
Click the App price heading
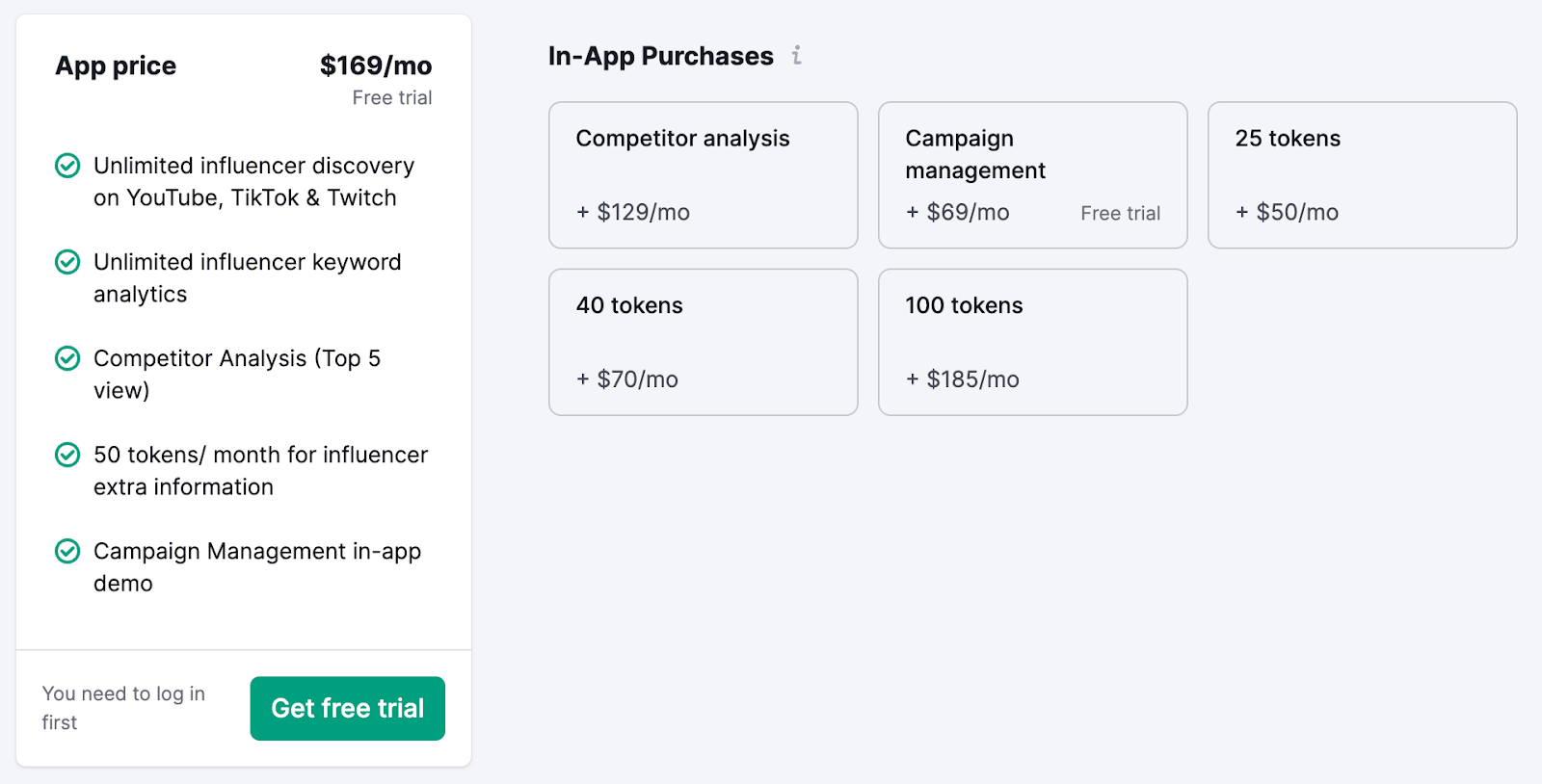coord(116,65)
